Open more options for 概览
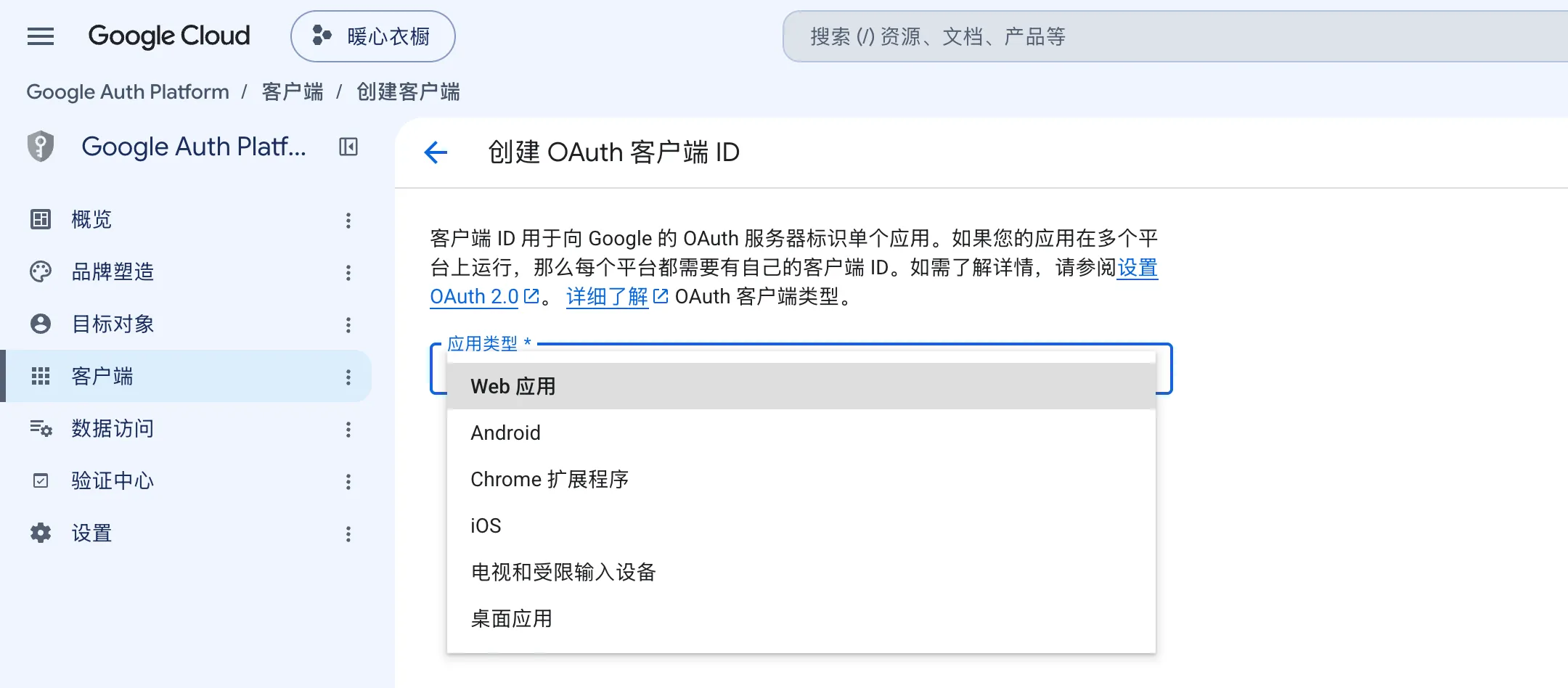This screenshot has width=1568, height=688. (348, 220)
